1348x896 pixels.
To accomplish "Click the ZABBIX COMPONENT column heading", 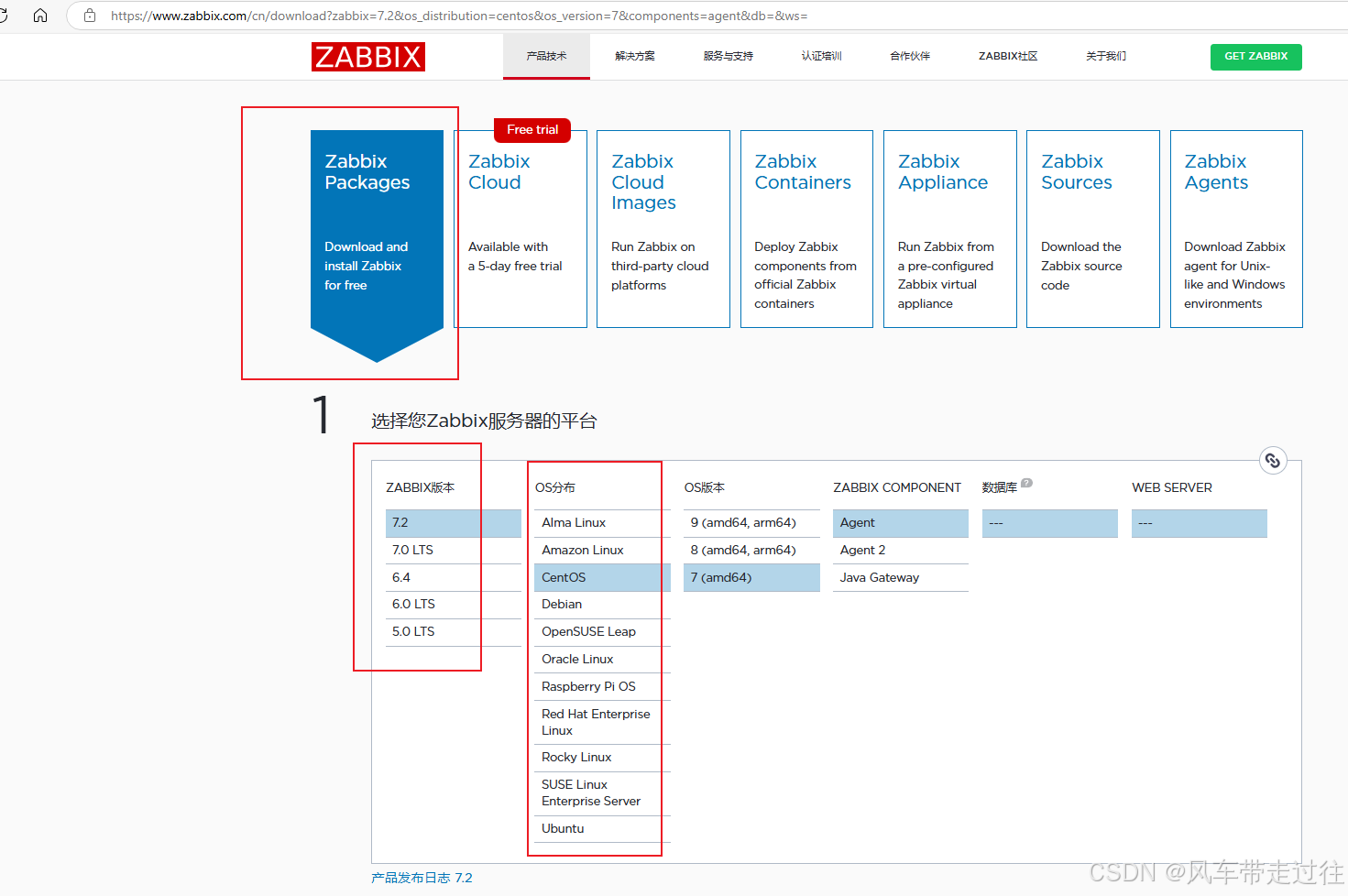I will point(897,488).
